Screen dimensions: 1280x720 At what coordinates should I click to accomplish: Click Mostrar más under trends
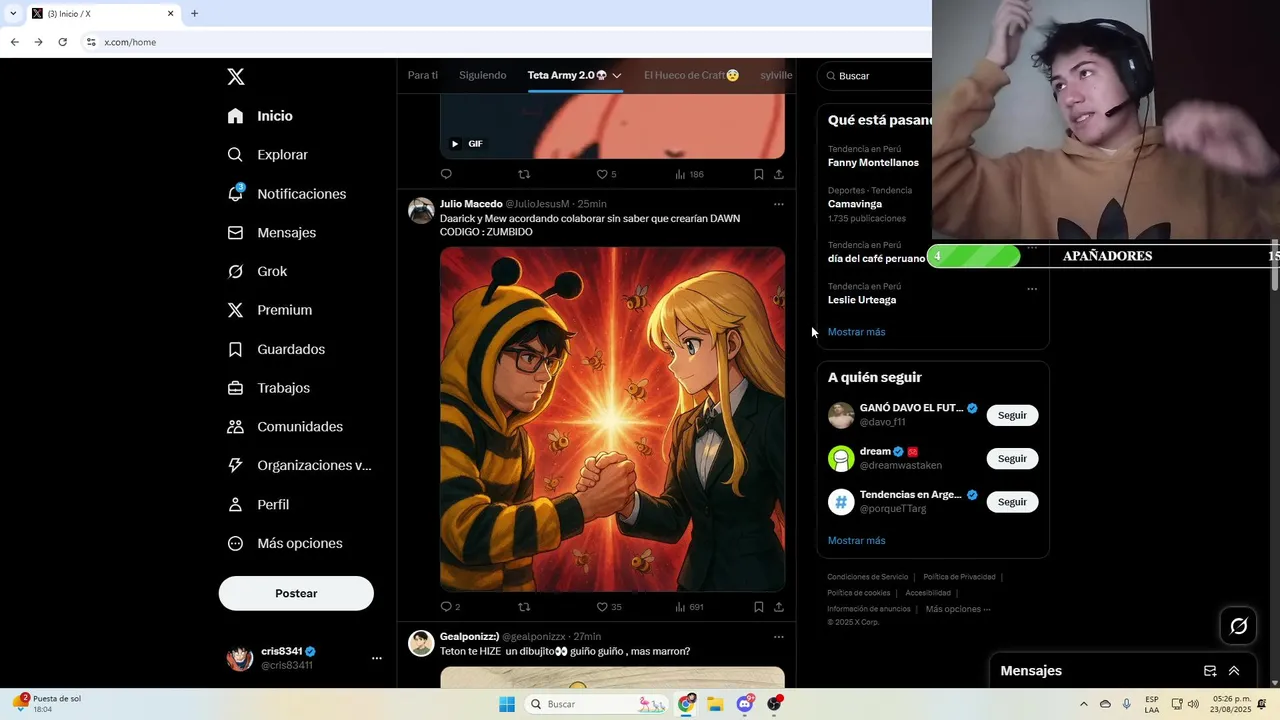tap(856, 332)
